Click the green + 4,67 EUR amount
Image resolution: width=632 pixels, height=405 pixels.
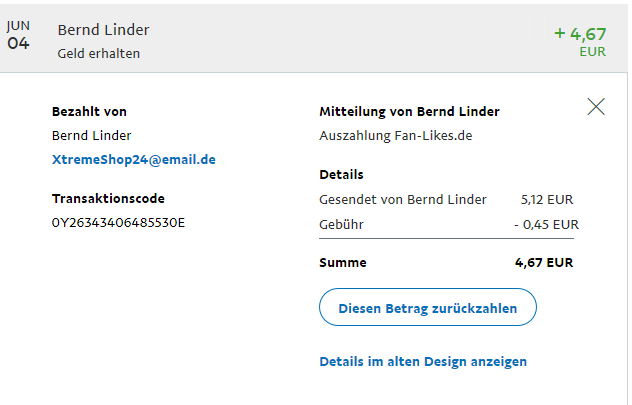coord(580,34)
